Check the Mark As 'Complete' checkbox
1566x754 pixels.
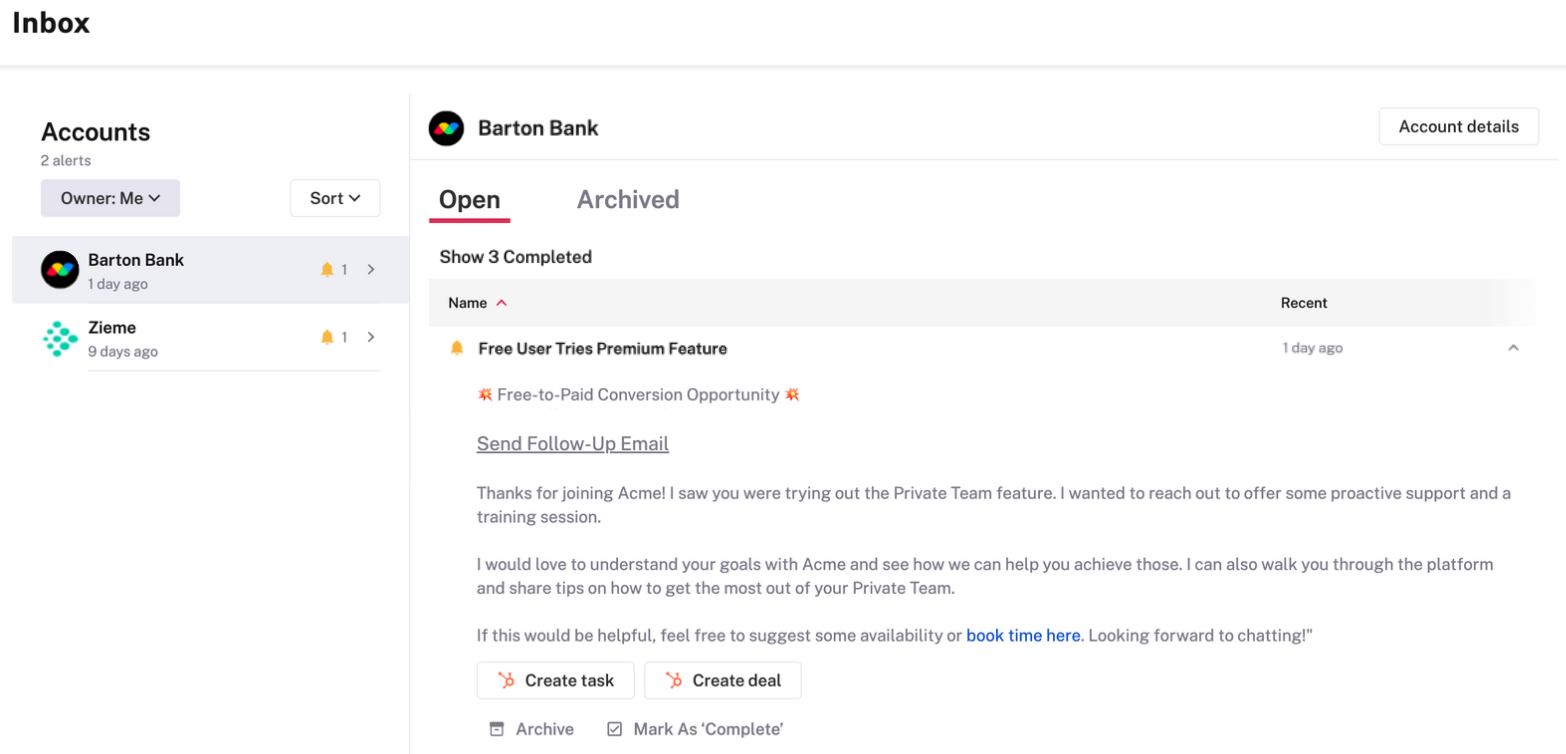pyautogui.click(x=615, y=729)
